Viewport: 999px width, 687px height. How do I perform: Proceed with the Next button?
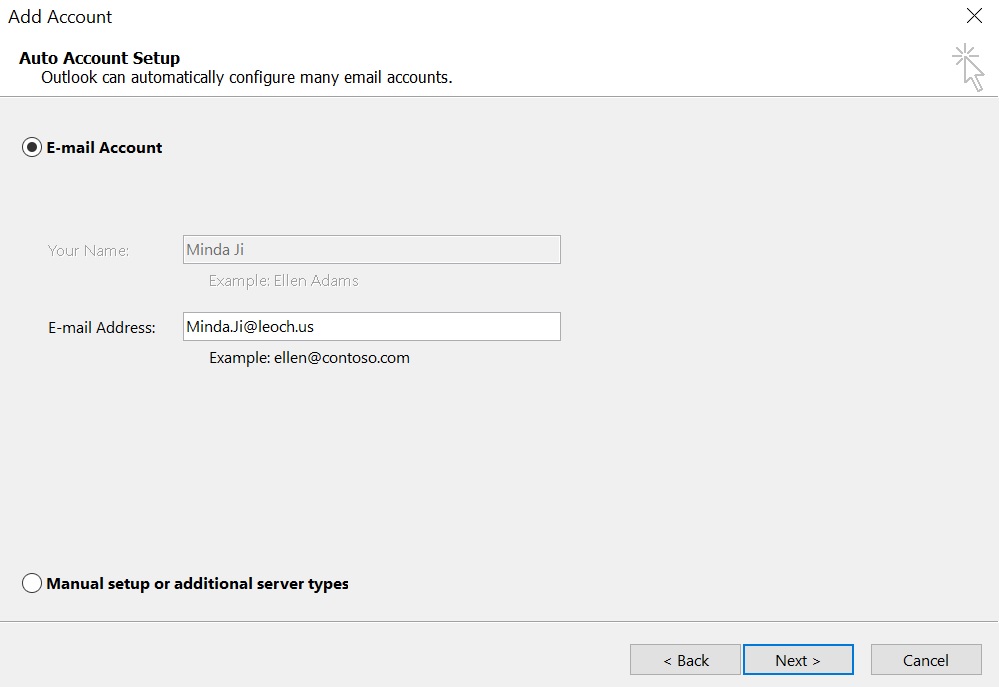click(x=798, y=660)
